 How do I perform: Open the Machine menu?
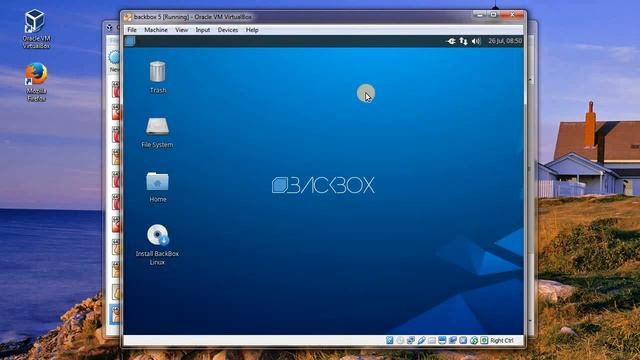coord(156,30)
